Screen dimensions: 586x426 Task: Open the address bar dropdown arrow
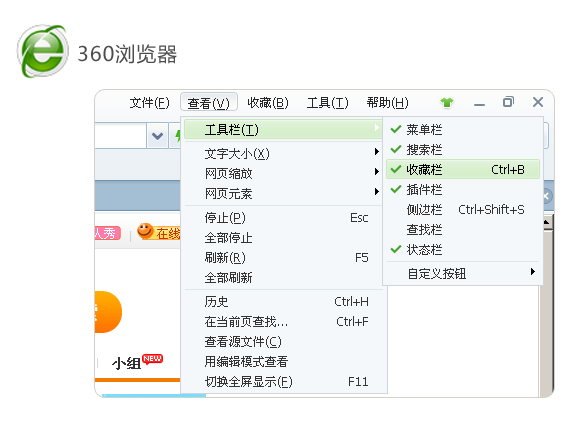pos(157,136)
